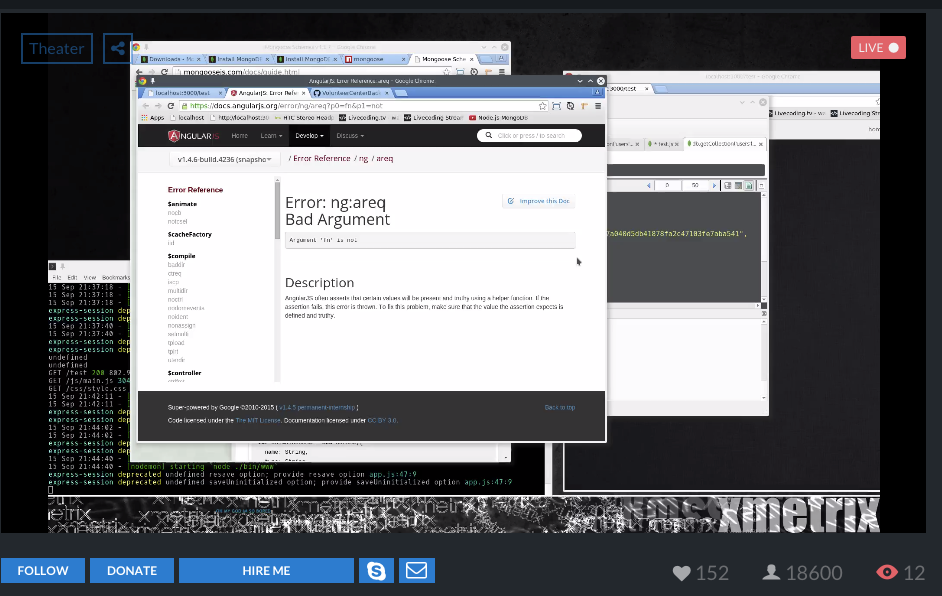Open the Apps bookmarks shortcut
The image size is (942, 596).
[x=153, y=118]
